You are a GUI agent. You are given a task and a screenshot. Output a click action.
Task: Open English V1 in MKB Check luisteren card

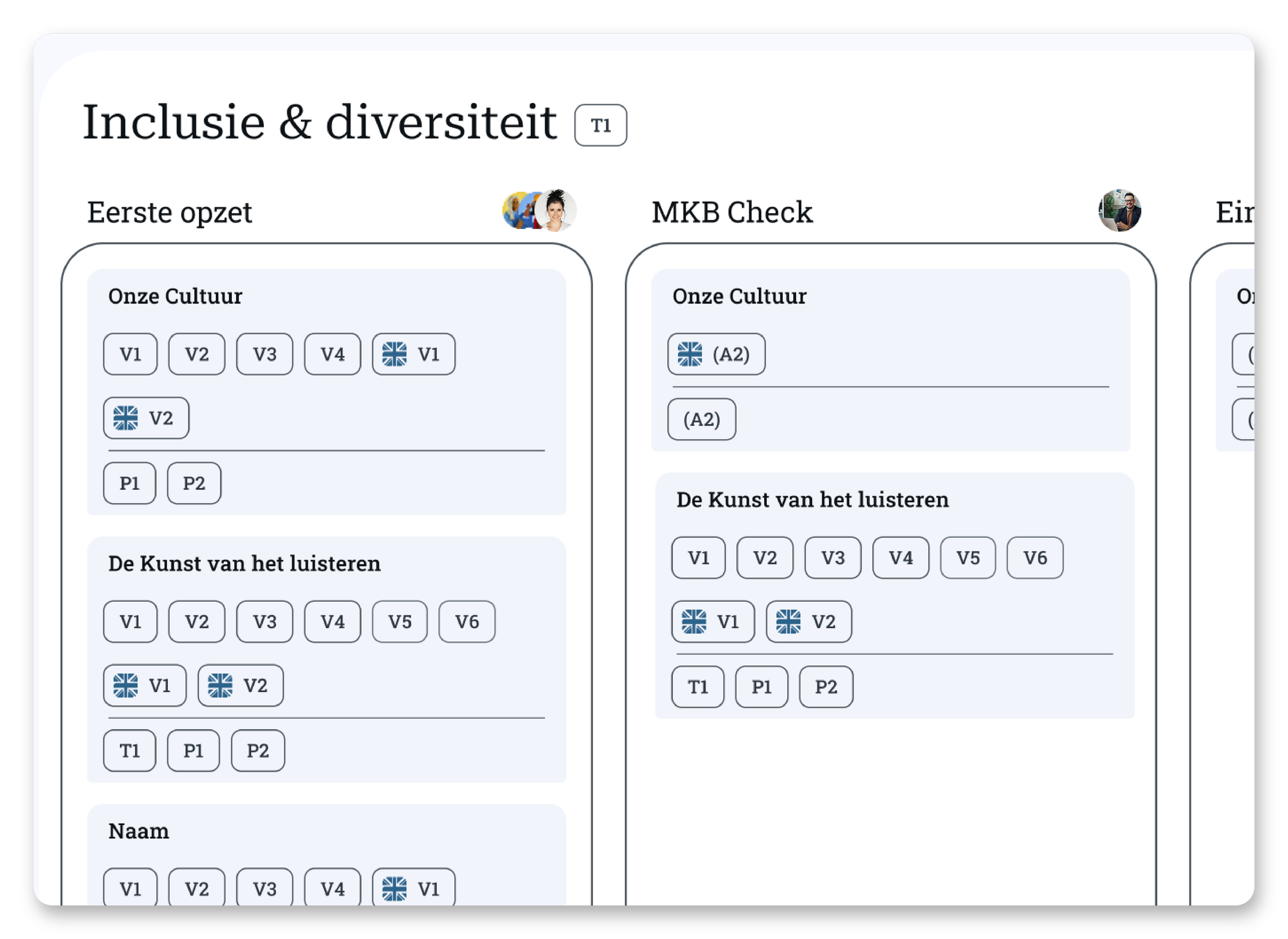[713, 622]
